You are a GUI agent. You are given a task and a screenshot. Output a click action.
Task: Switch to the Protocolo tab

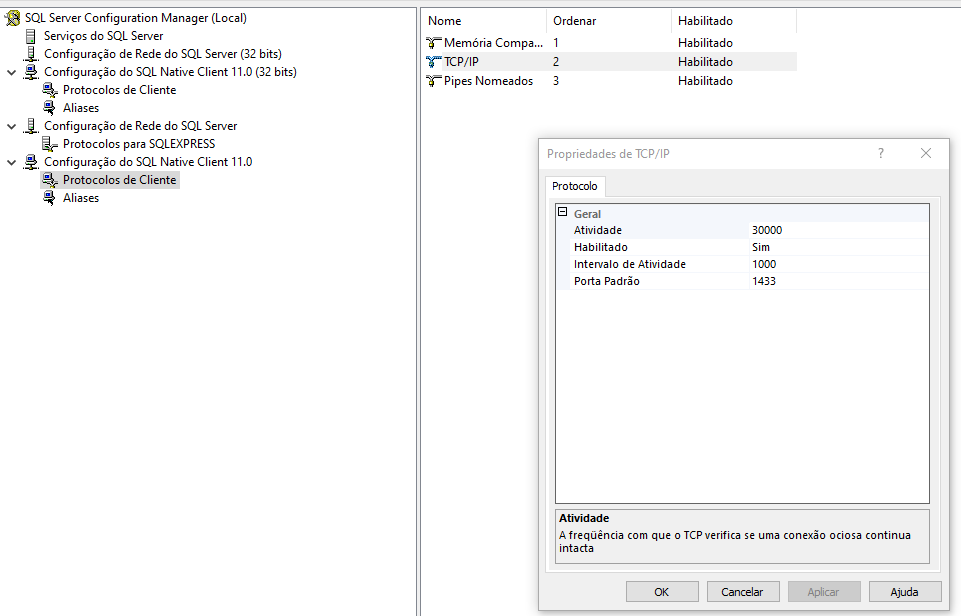pyautogui.click(x=574, y=186)
